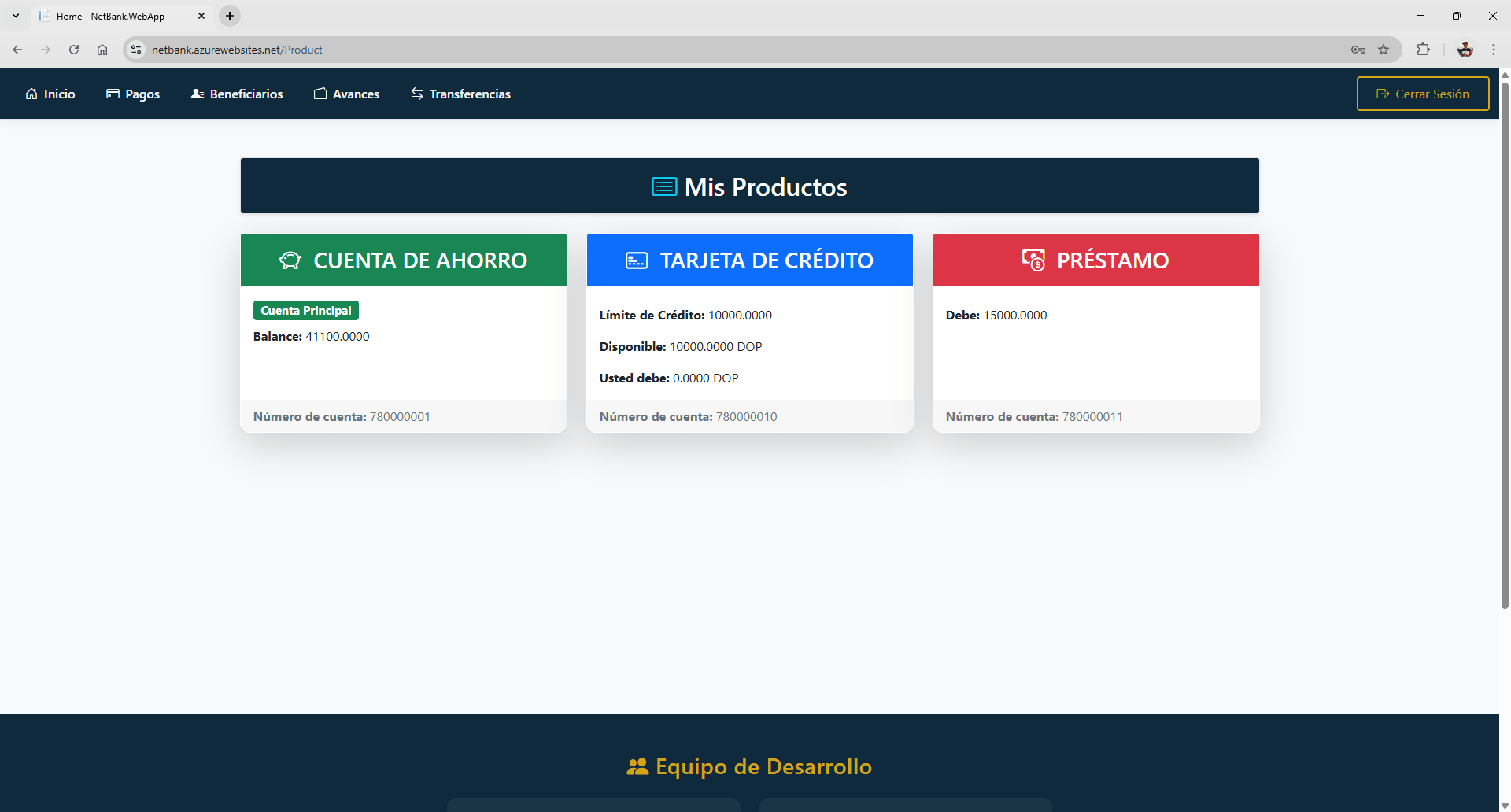1511x812 pixels.
Task: Click the list icon beside Mis Productos
Action: click(x=664, y=186)
